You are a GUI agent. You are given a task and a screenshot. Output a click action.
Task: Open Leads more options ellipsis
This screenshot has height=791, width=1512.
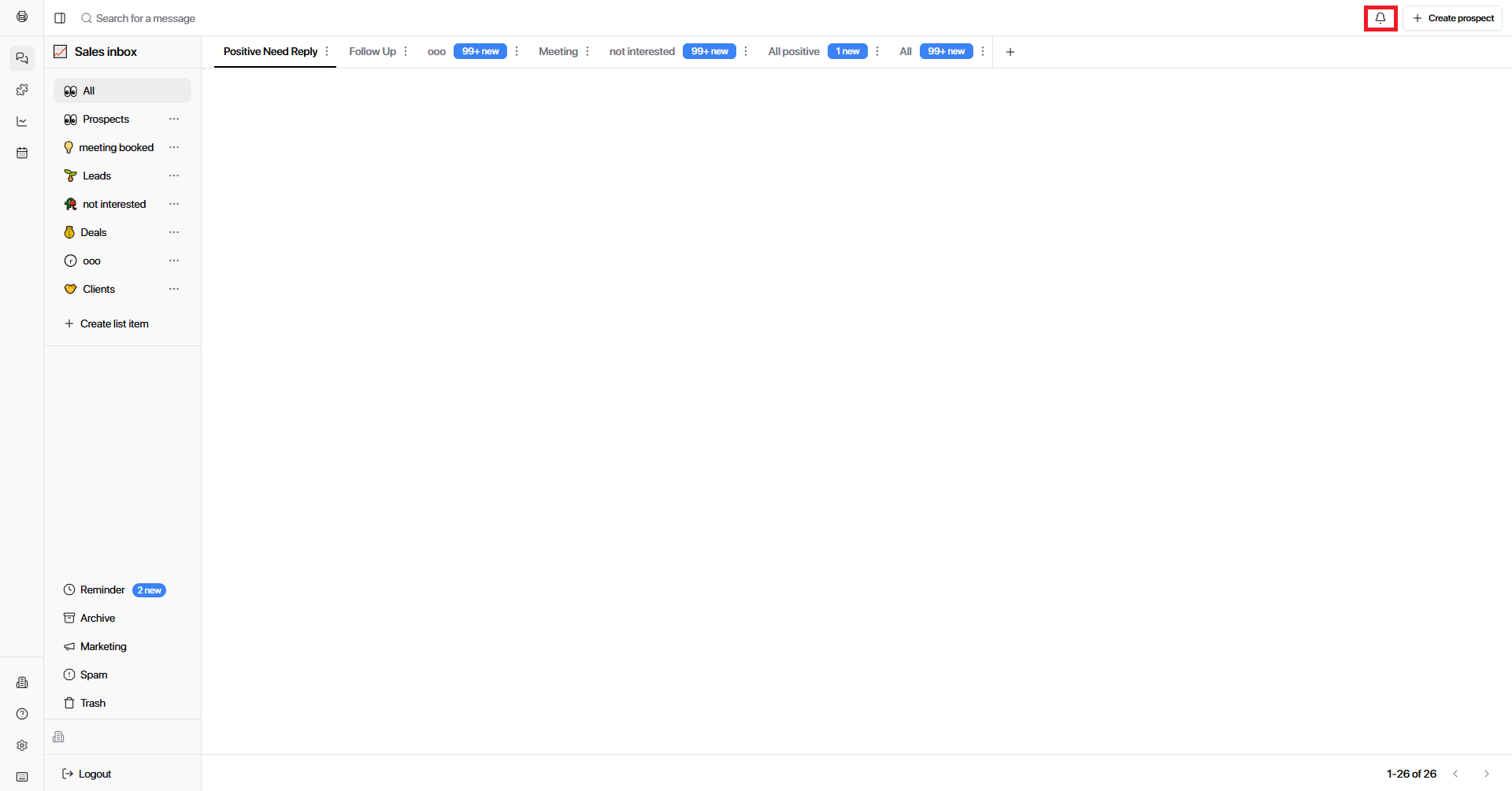pos(174,176)
